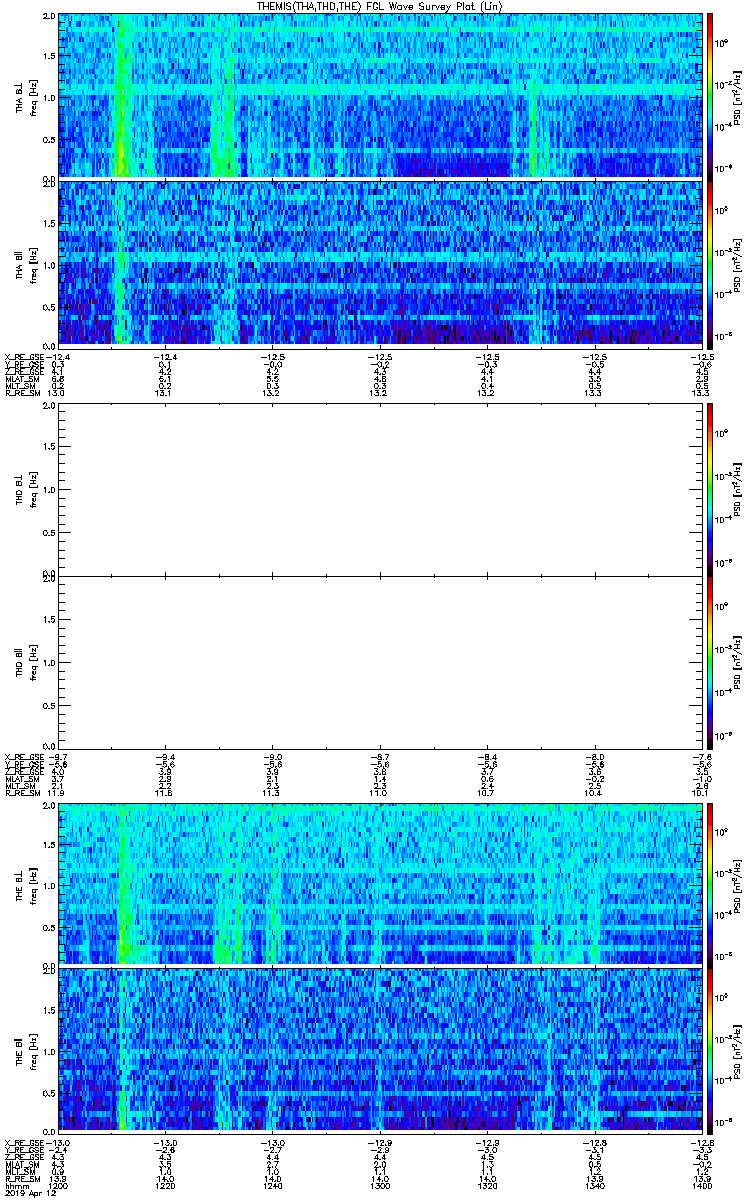Screen dimensions: 750x1200
Task: Click the 1.0 frequency tick on THA B-perpendicular panel
Action: click(49, 97)
